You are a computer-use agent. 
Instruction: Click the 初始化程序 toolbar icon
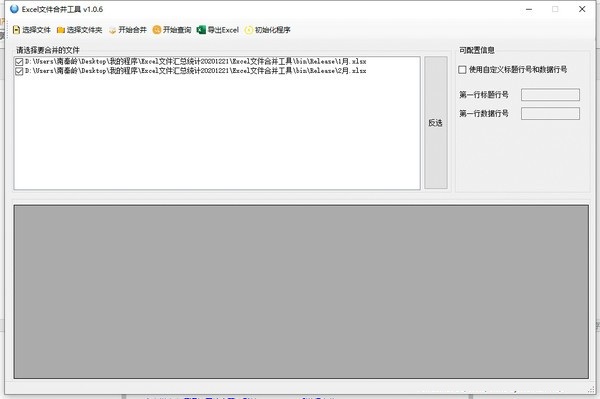coord(249,30)
